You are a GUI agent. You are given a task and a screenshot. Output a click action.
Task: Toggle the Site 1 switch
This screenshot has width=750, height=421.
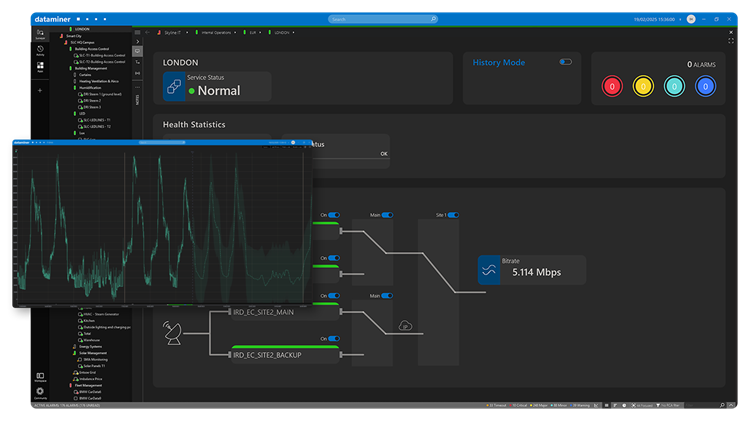pos(453,214)
